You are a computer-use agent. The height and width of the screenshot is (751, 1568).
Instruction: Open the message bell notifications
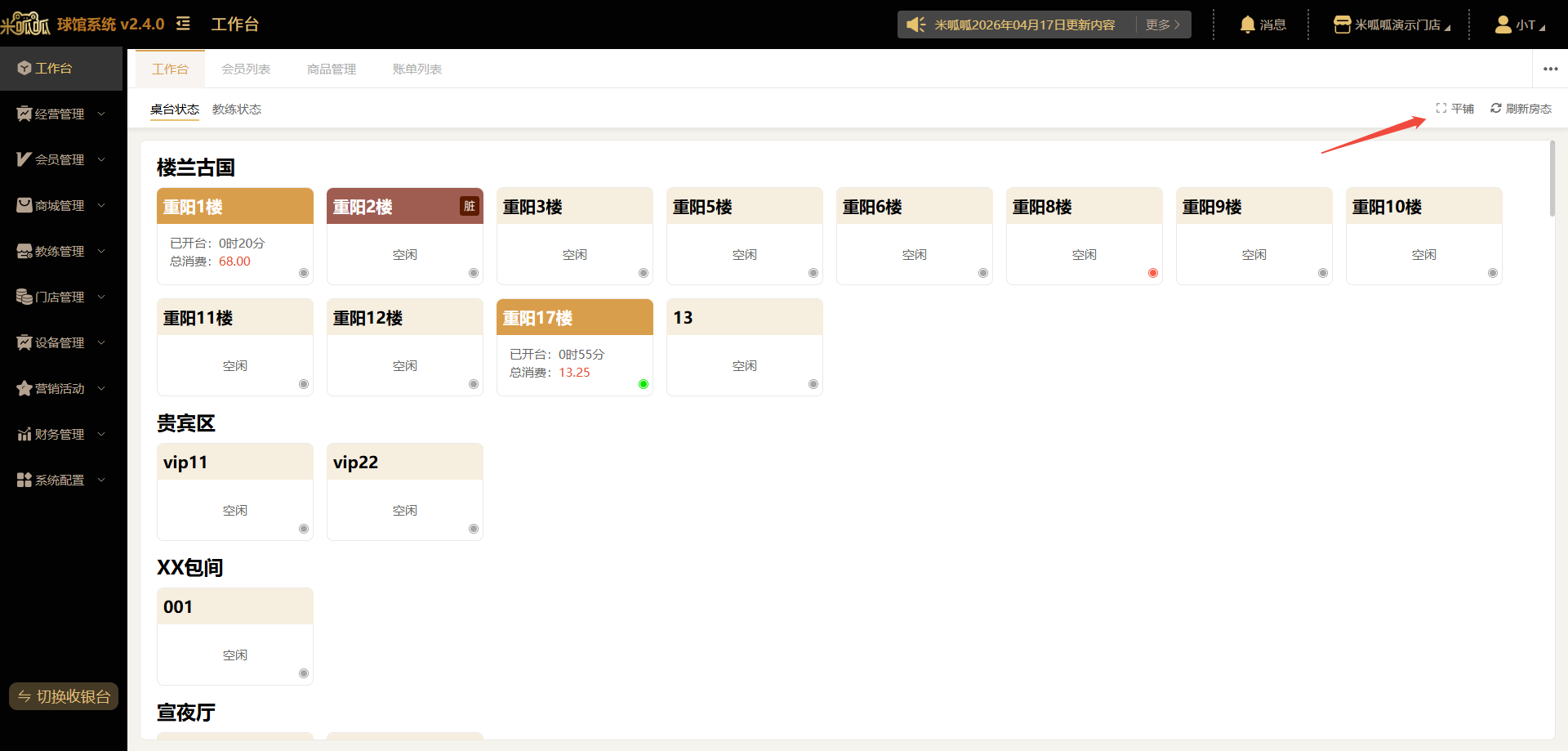click(1247, 25)
